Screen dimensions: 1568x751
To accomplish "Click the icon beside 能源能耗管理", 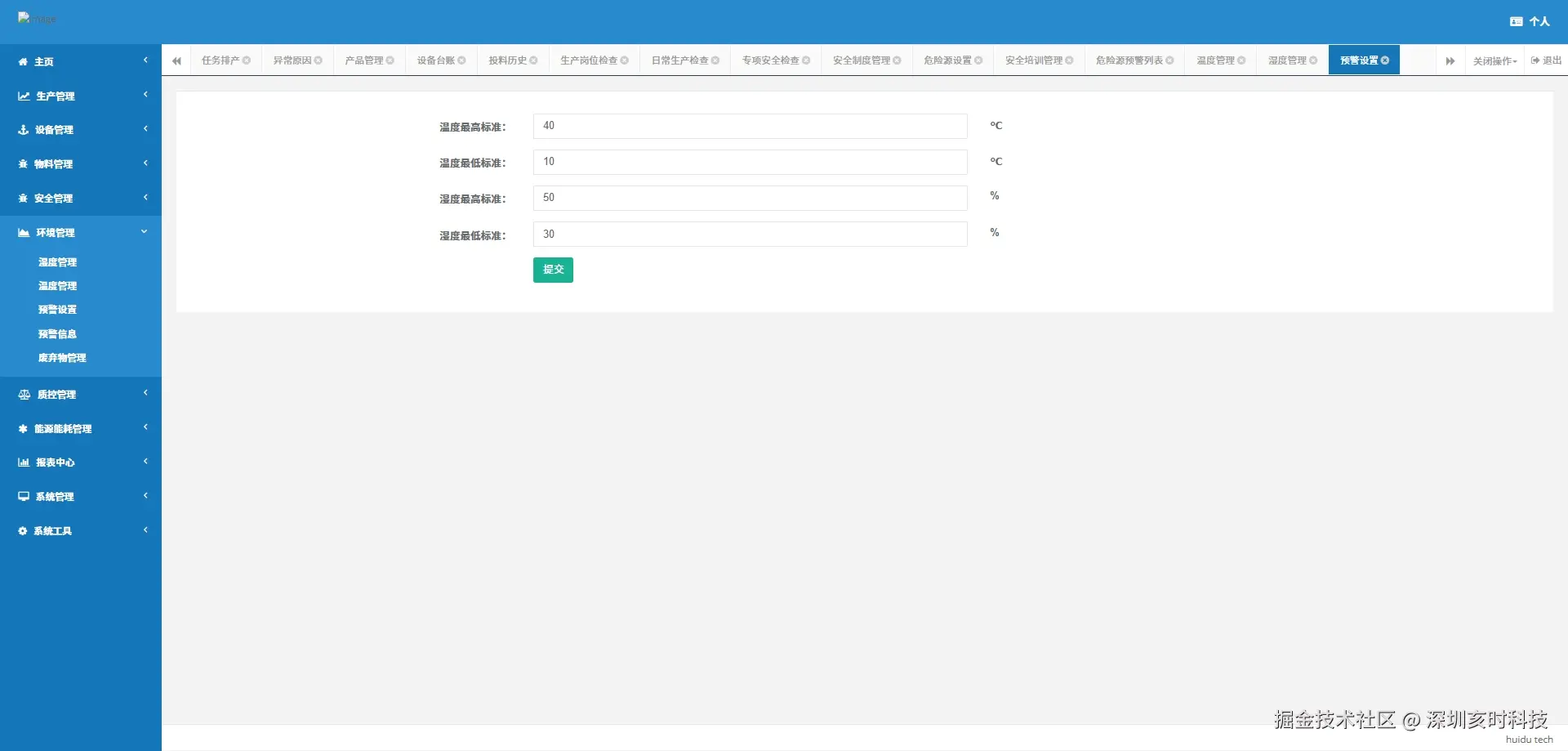I will coord(23,429).
